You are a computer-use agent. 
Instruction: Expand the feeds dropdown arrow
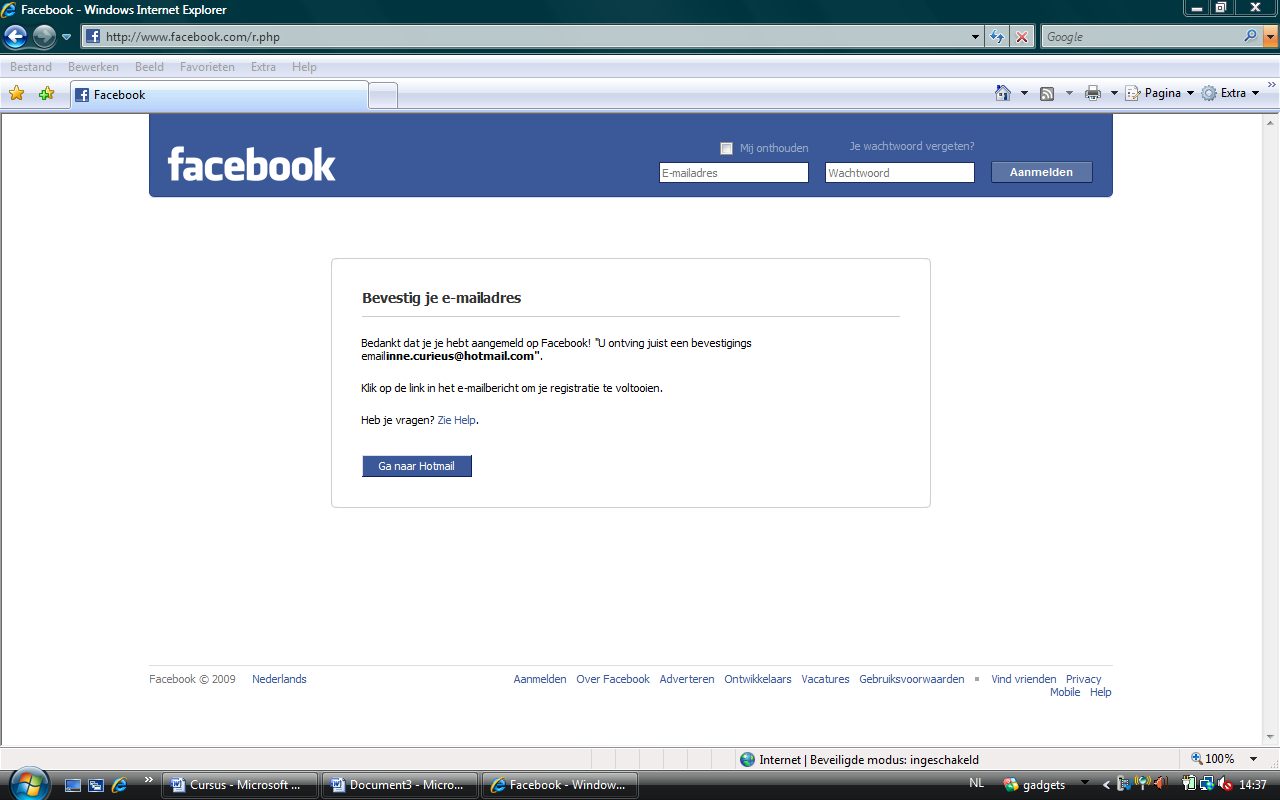tap(1069, 93)
